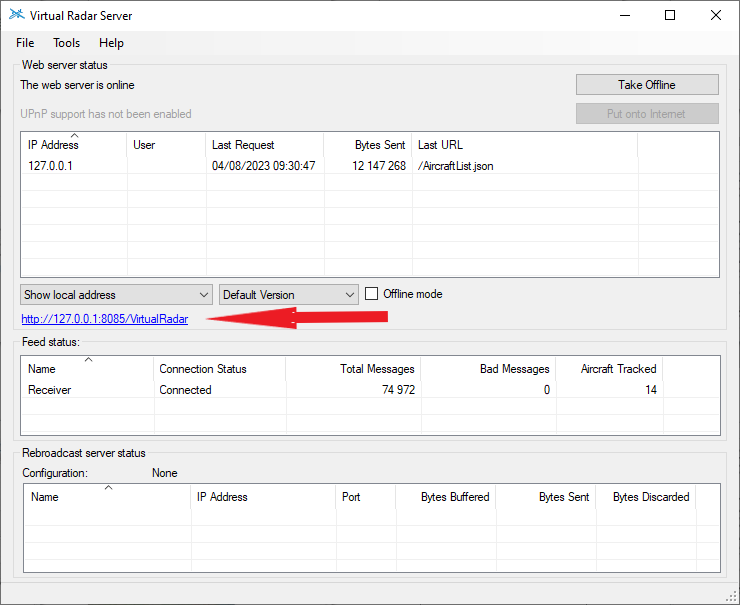
Task: Sort rebroadcast servers by IP Address column
Action: 263,496
